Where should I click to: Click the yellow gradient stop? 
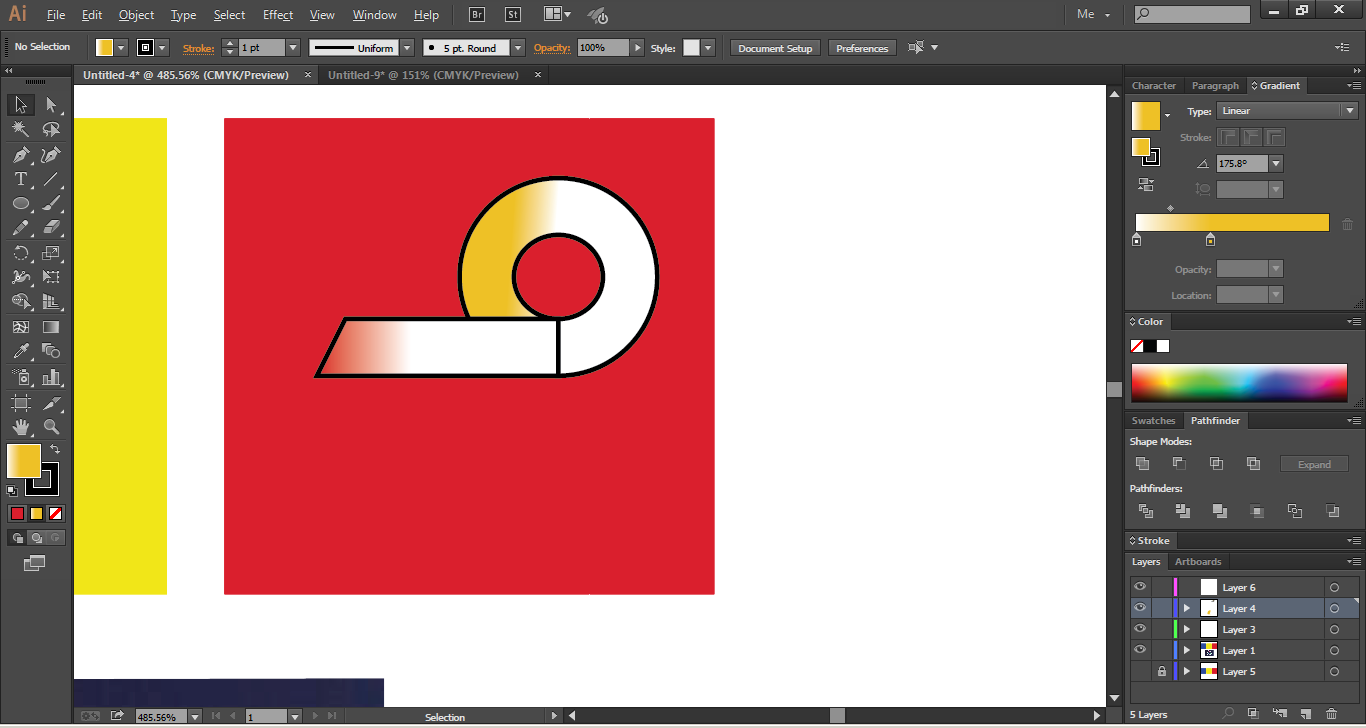(1210, 240)
